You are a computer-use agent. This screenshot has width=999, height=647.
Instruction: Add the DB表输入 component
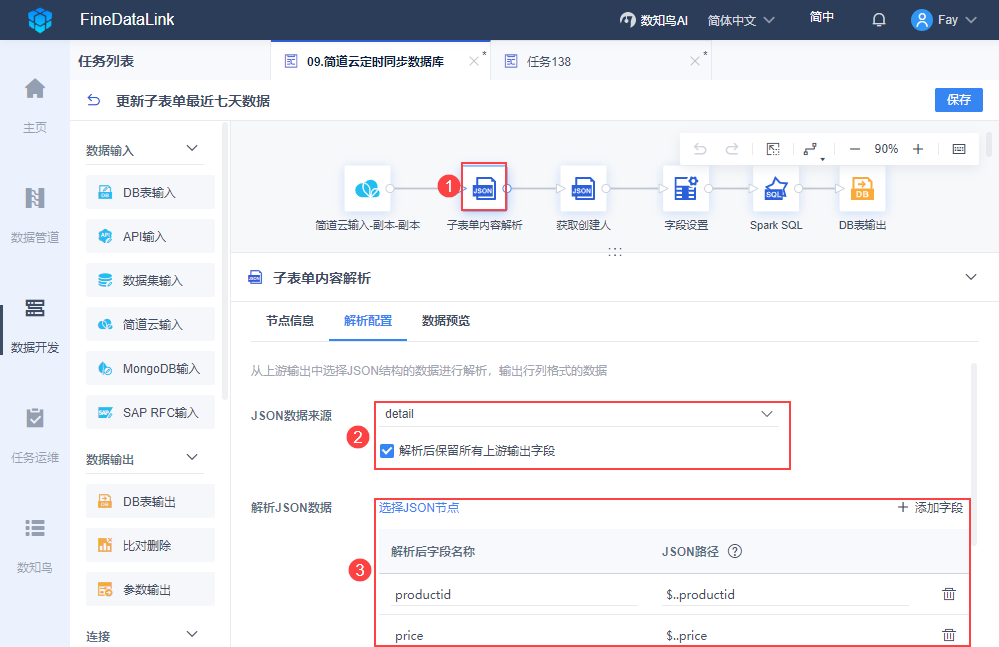point(150,192)
